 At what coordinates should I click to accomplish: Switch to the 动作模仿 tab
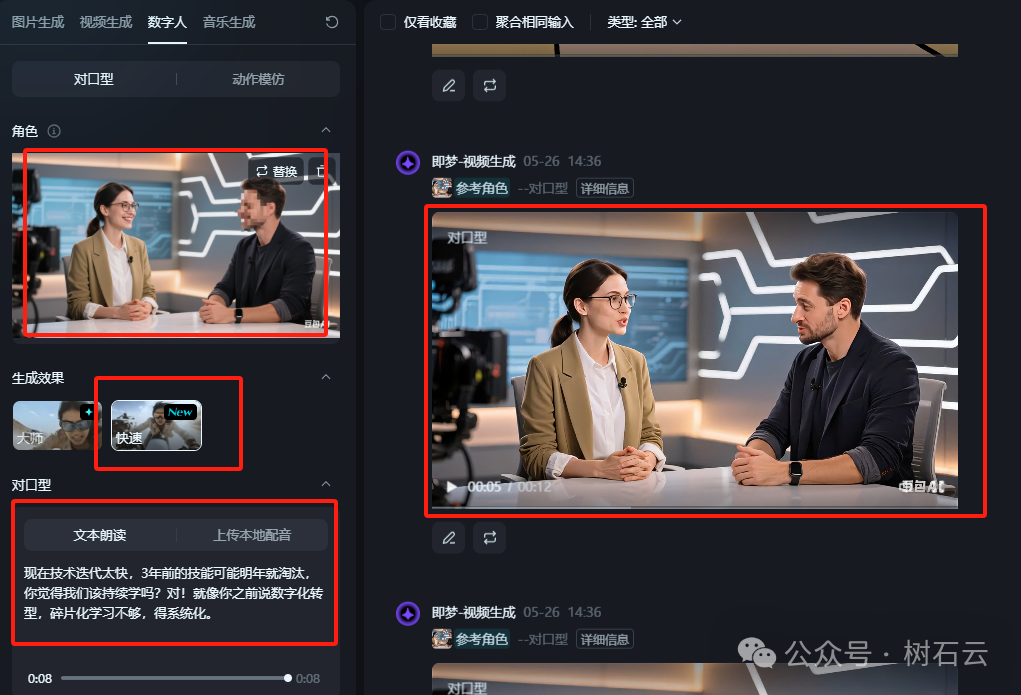[259, 79]
